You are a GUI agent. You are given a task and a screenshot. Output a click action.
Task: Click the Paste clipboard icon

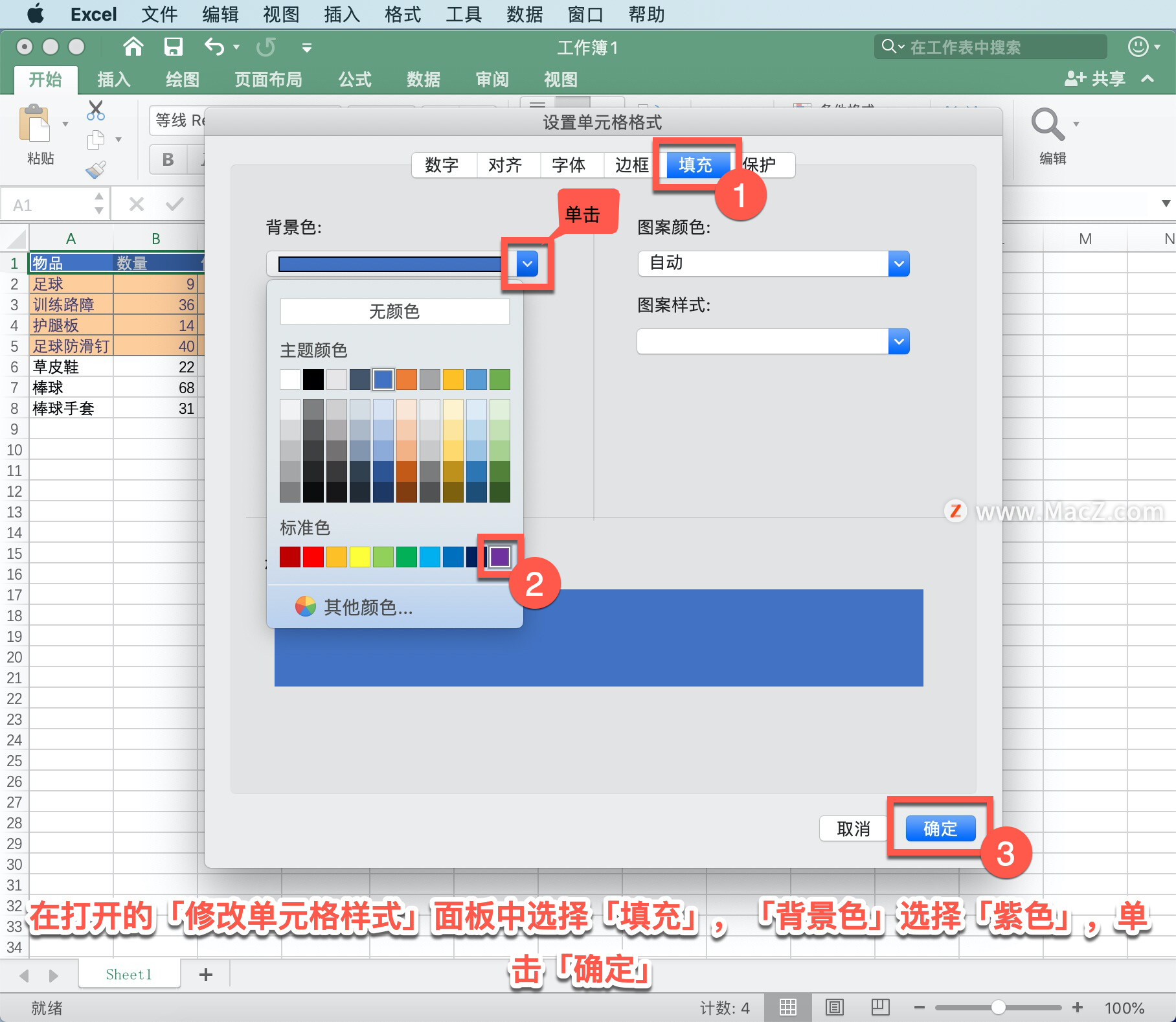34,123
